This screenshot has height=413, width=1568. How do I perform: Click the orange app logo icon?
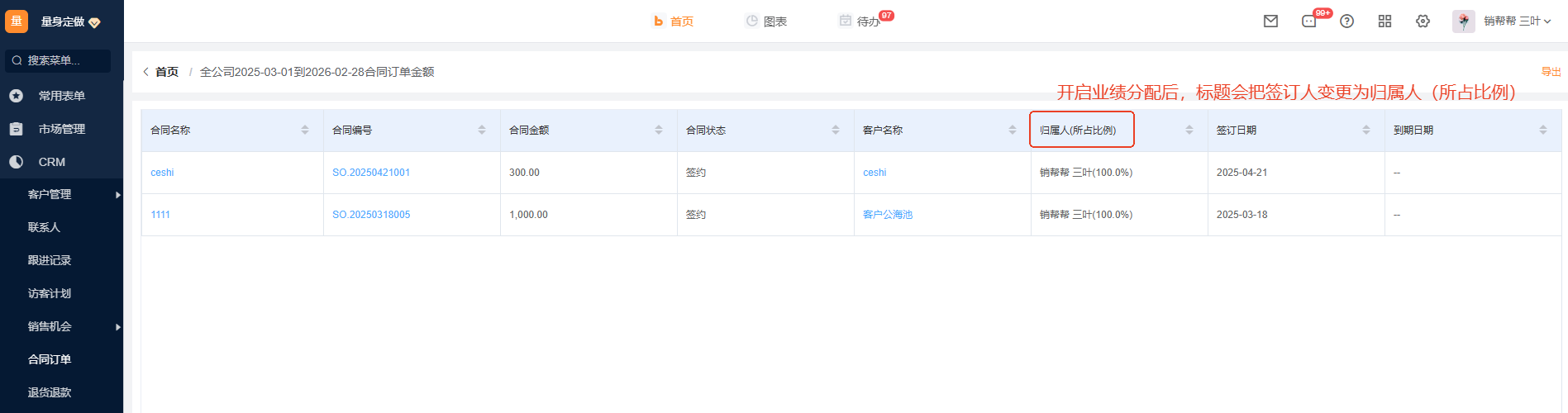tap(17, 21)
